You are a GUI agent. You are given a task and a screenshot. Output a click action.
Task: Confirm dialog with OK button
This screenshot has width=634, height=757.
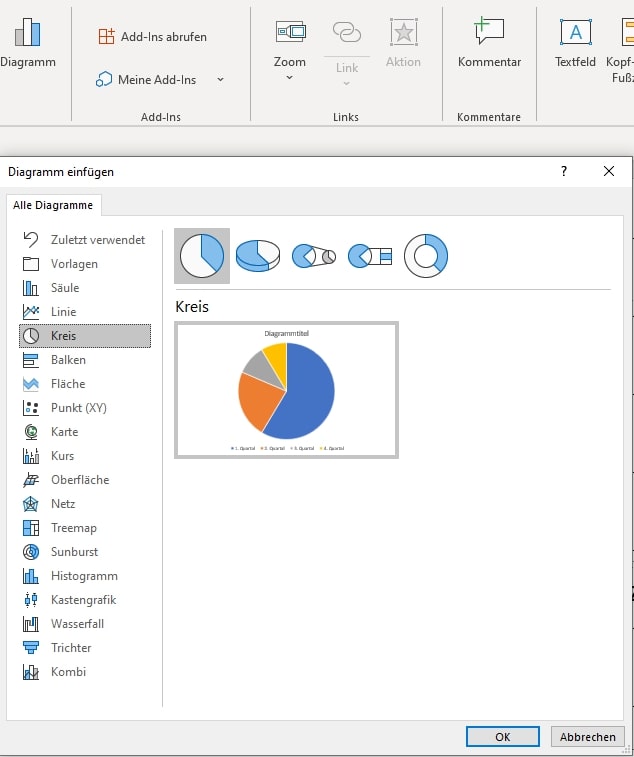pyautogui.click(x=502, y=736)
